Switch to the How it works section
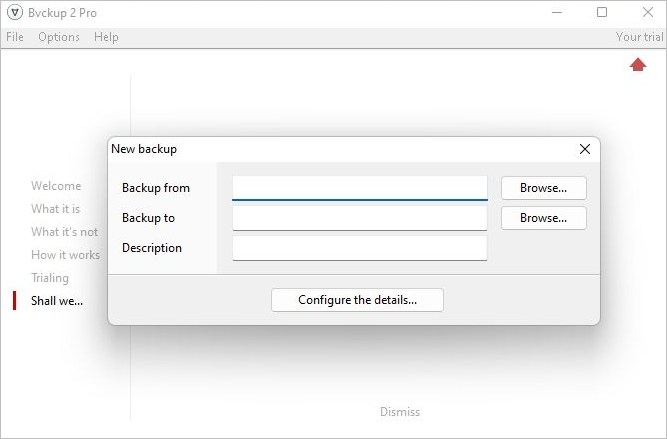This screenshot has height=439, width=667. pos(65,255)
